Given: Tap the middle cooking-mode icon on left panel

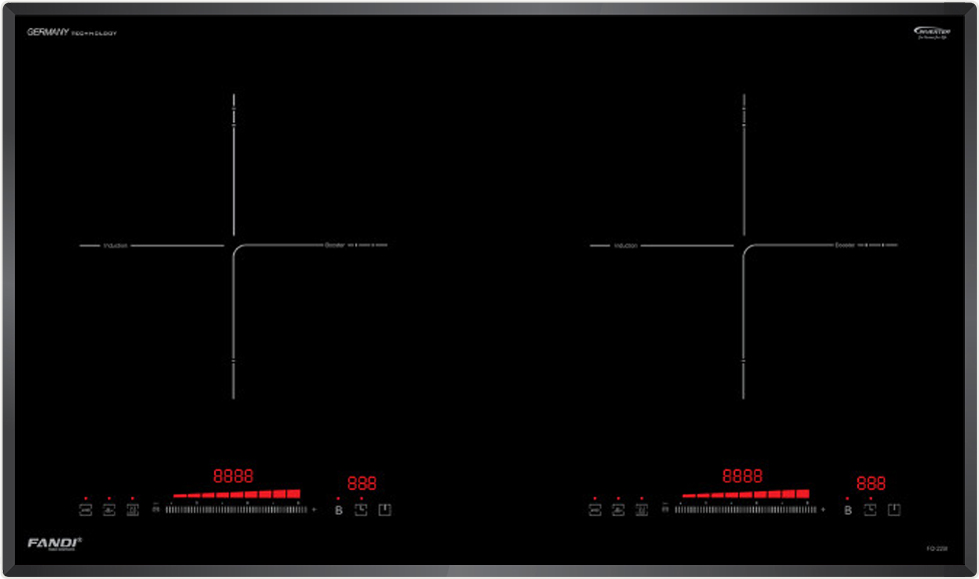Looking at the screenshot, I should [x=109, y=510].
